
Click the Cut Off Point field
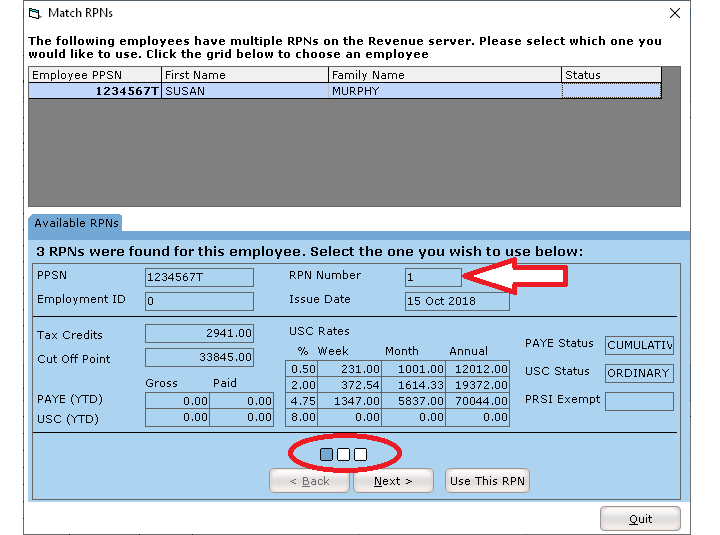(199, 358)
